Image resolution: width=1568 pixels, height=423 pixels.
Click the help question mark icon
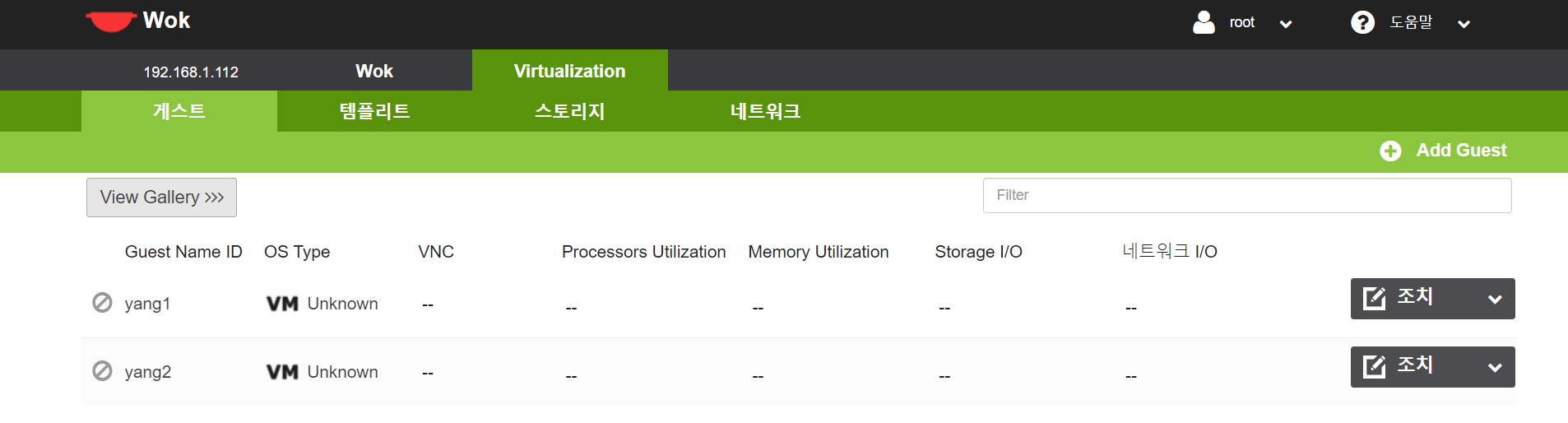[x=1362, y=22]
